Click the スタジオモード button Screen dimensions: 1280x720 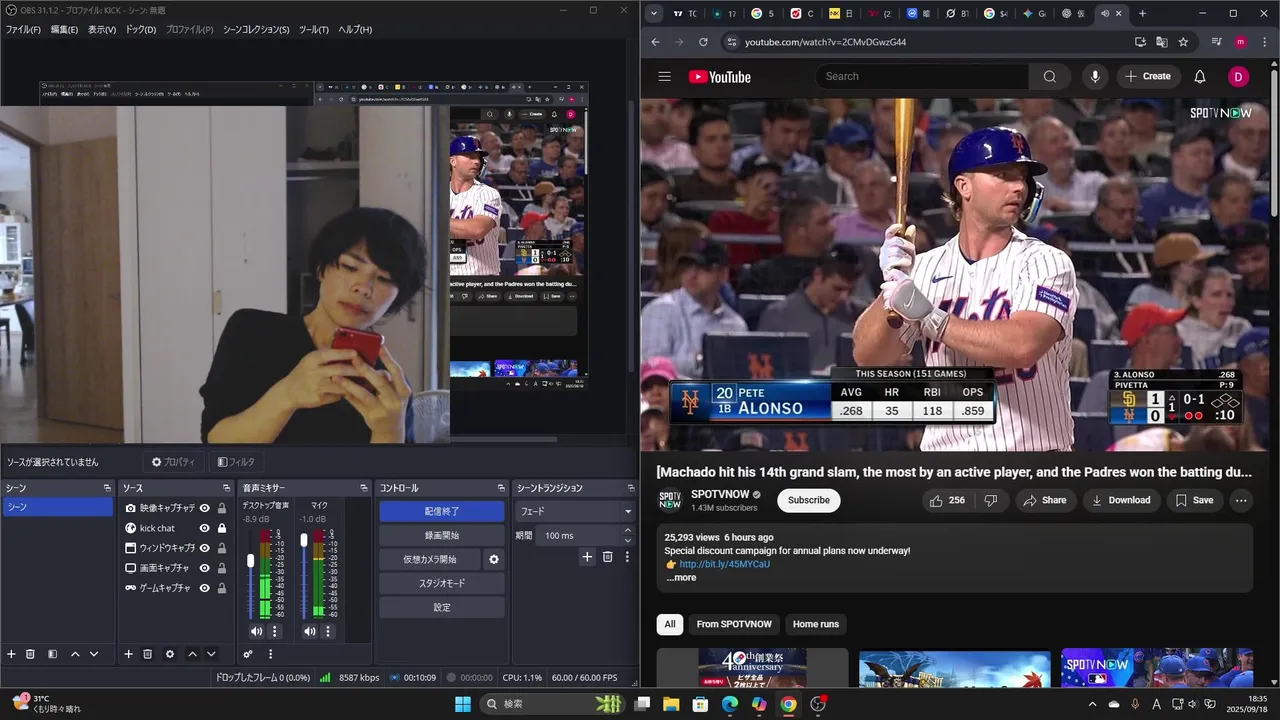(441, 583)
